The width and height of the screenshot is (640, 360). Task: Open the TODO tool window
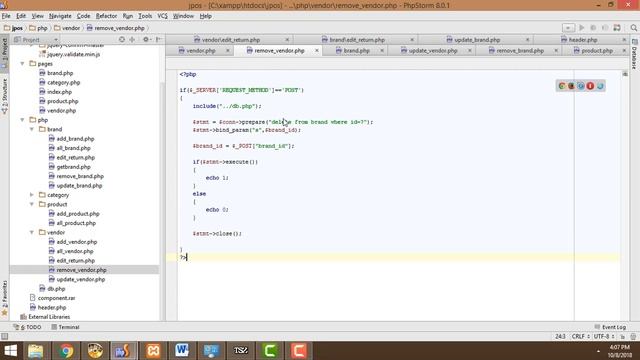(x=28, y=327)
